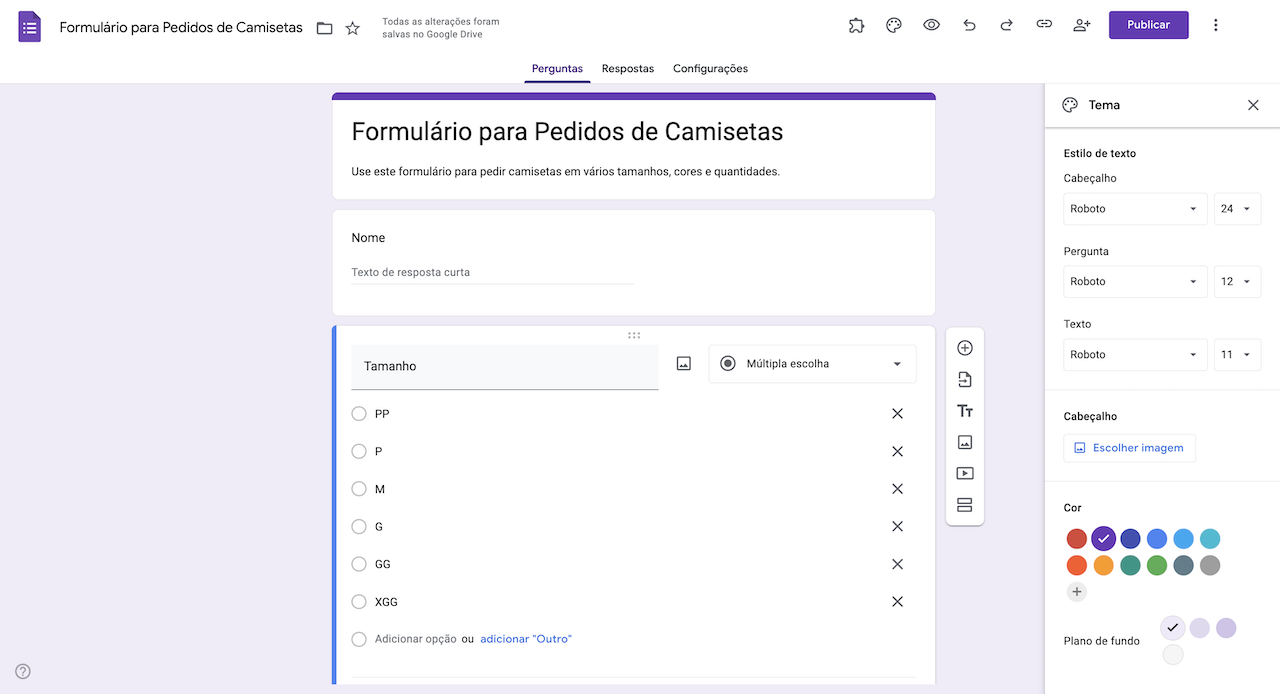This screenshot has height=694, width=1280.
Task: Click the Publicar button
Action: tap(1148, 24)
